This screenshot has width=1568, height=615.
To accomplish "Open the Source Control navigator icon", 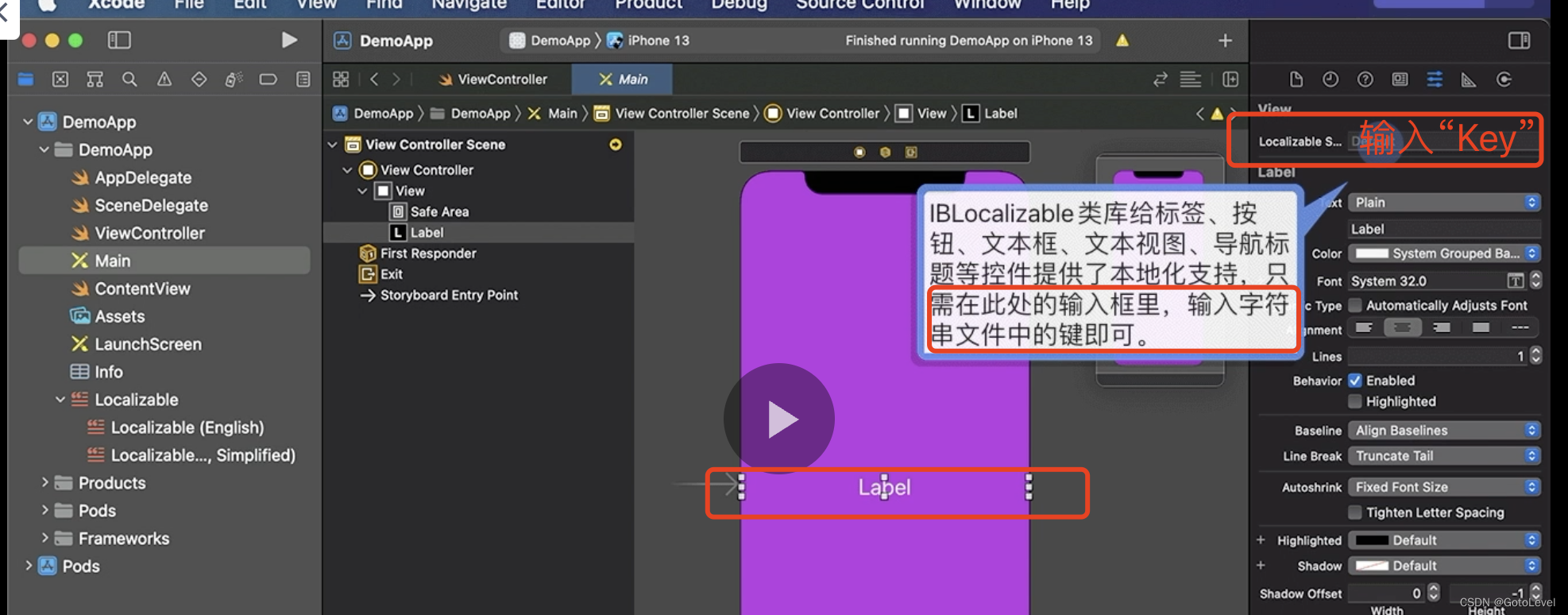I will point(60,79).
